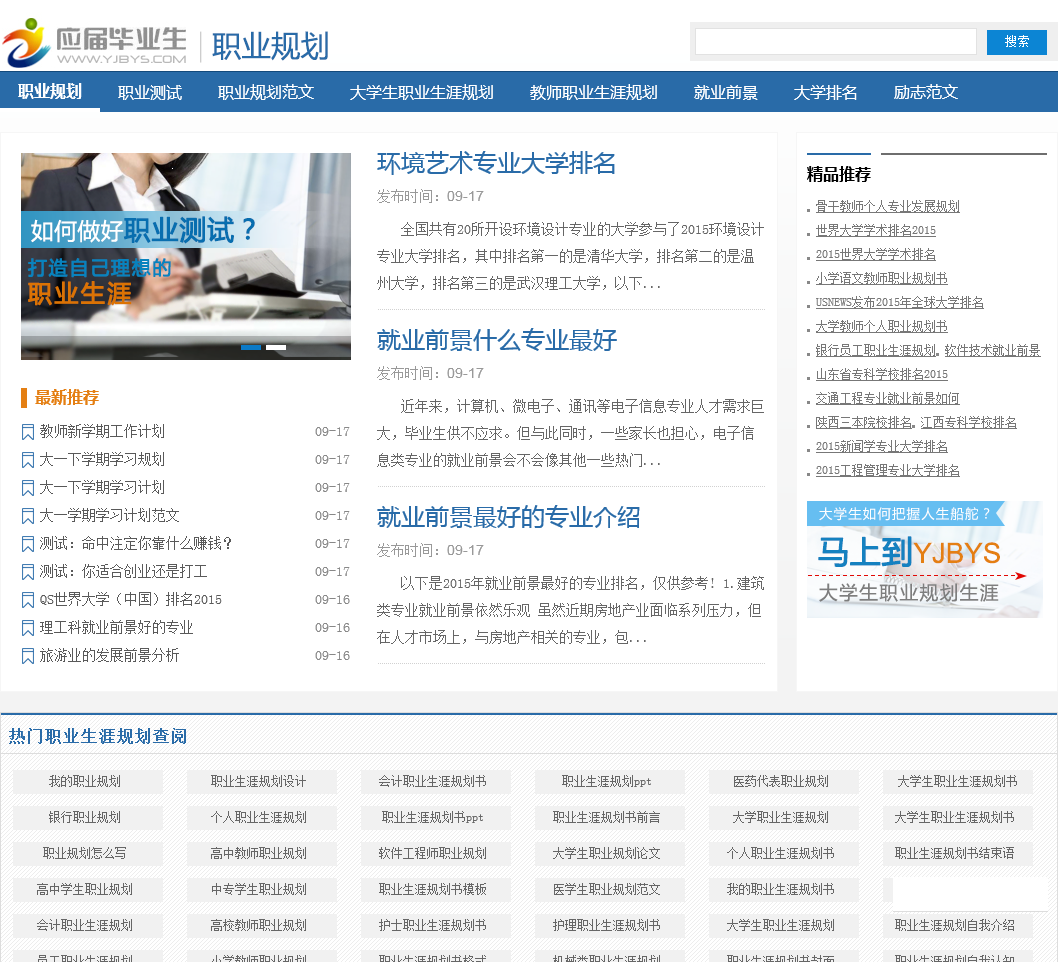Screen dimensions: 1058x962
Task: Open the 就业前景 nav tab
Action: [726, 92]
